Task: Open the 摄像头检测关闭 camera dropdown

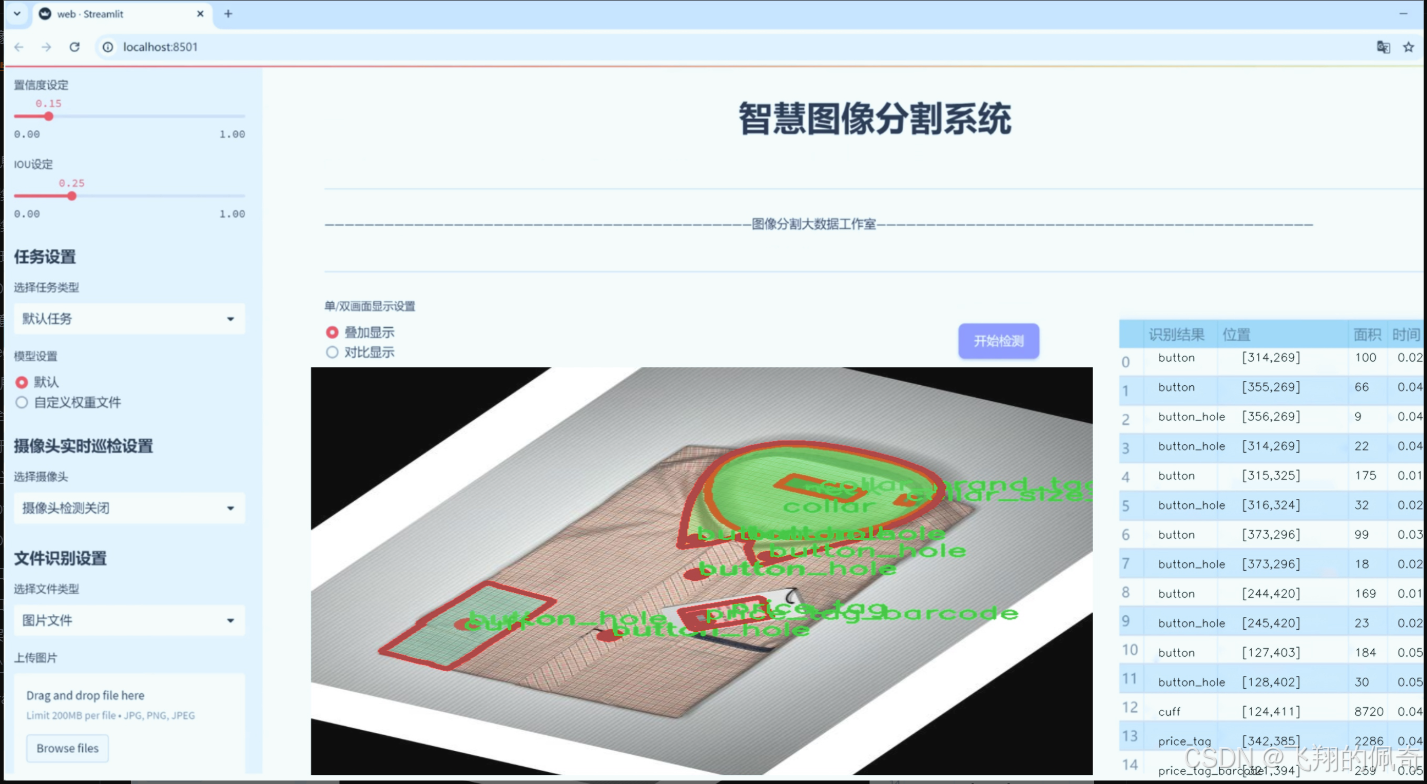Action: (129, 508)
